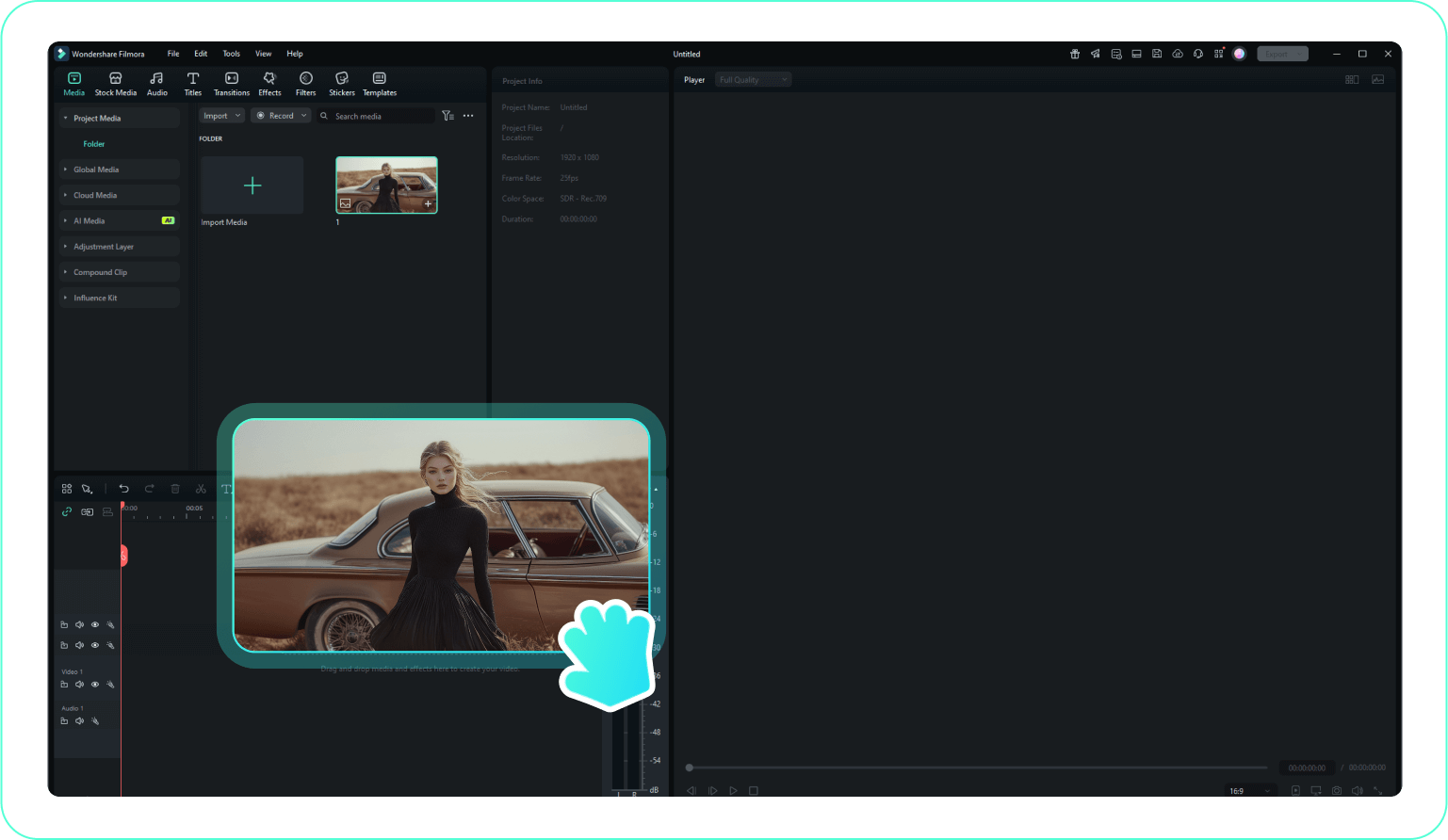Viewport: 1448px width, 840px height.
Task: Choose the timeline select cursor tool
Action: coord(87,489)
